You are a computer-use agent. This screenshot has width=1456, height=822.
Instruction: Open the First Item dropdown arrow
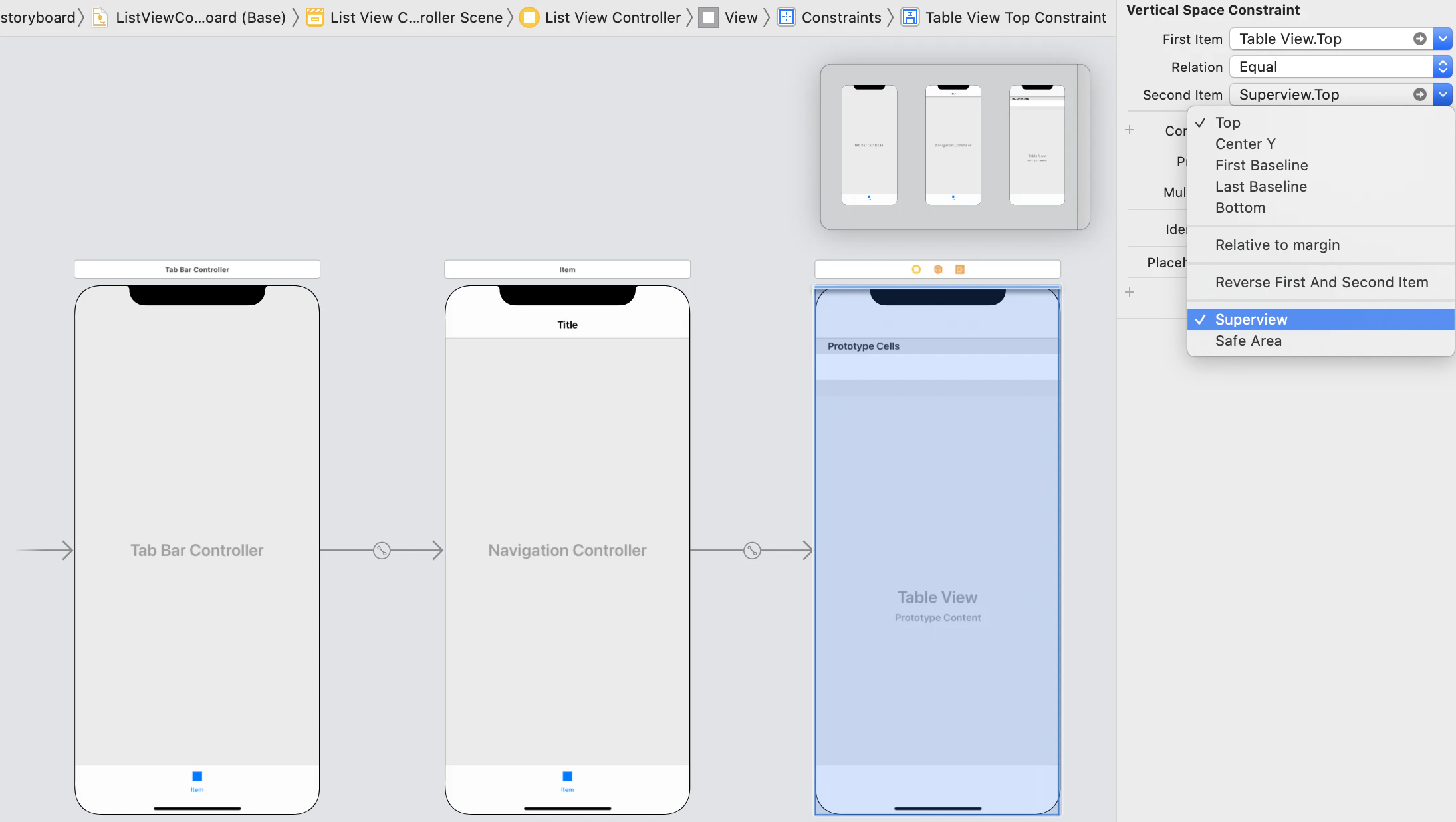pyautogui.click(x=1443, y=39)
